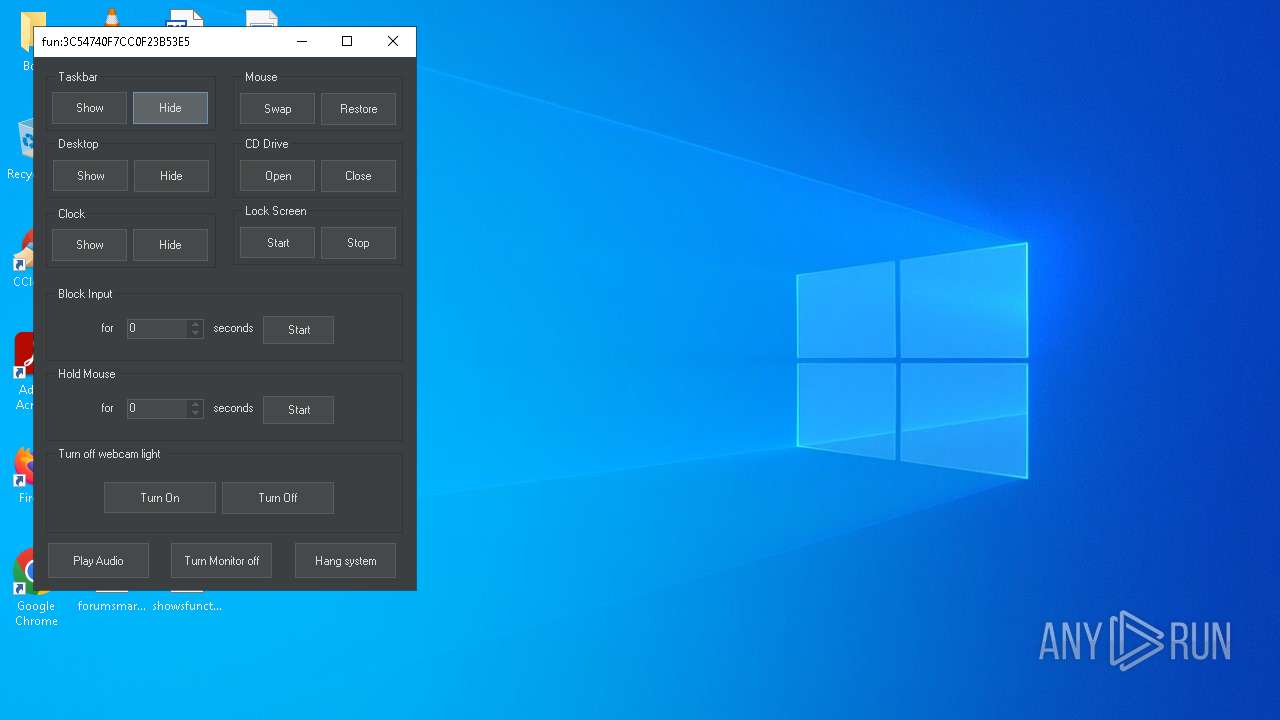Select the Adobe Acrobat desktop icon
The image size is (1280, 720).
click(x=22, y=372)
